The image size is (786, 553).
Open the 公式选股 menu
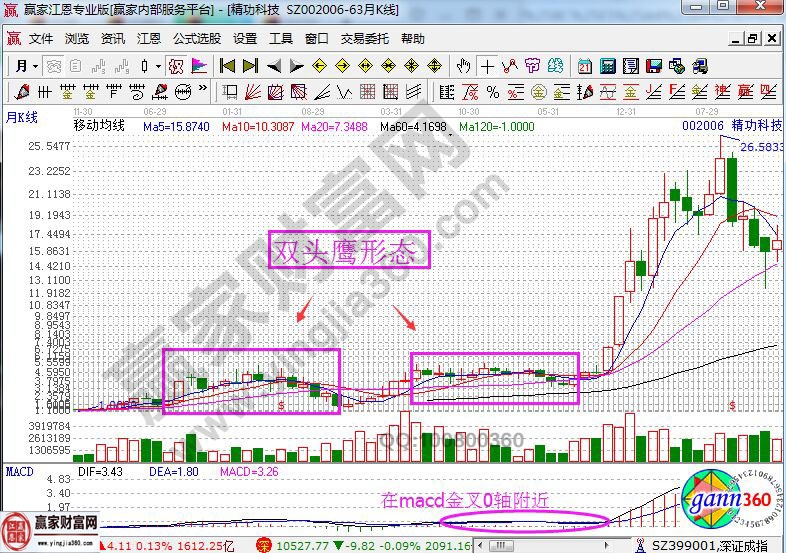tap(197, 39)
